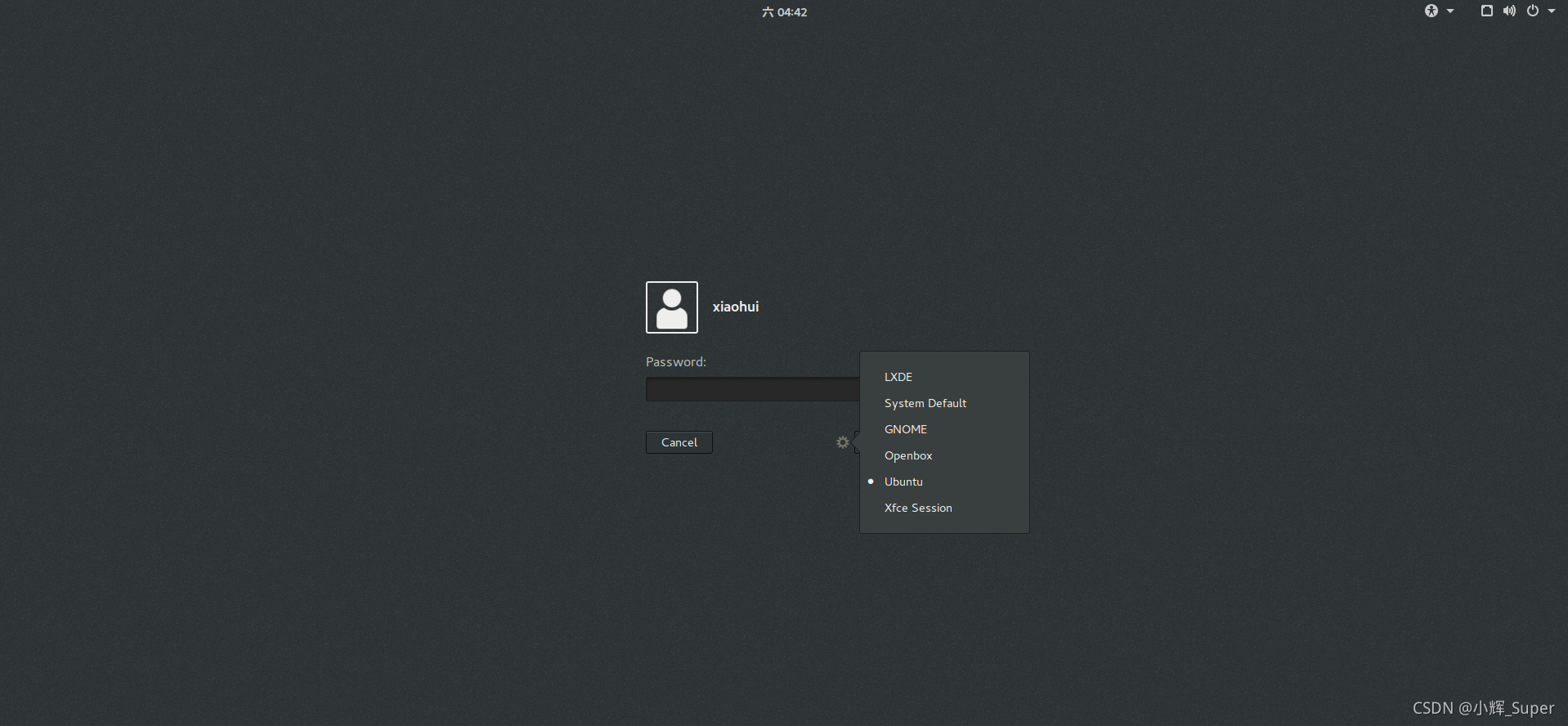Expand the system menu dropdown arrow
This screenshot has height=726, width=1568.
coord(1552,11)
